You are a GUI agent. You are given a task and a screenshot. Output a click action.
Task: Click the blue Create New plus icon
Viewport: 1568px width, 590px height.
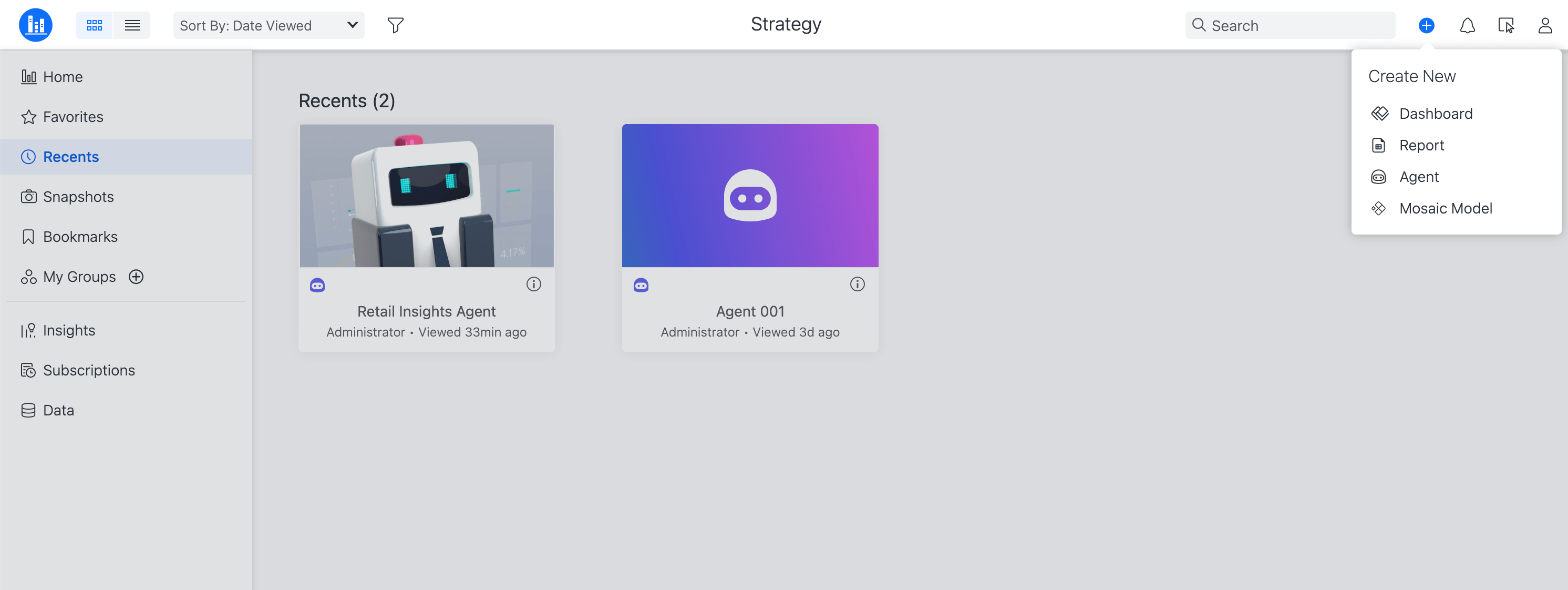point(1426,25)
